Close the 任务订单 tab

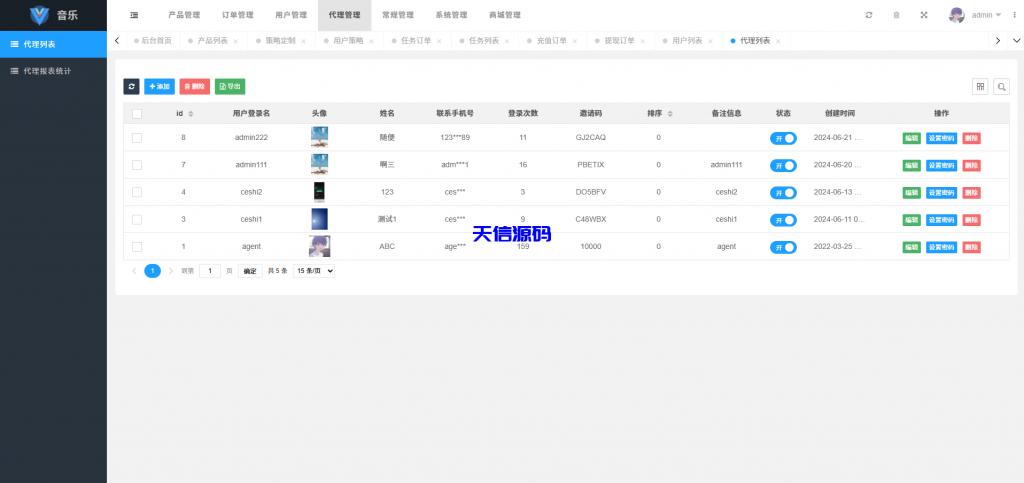click(440, 41)
